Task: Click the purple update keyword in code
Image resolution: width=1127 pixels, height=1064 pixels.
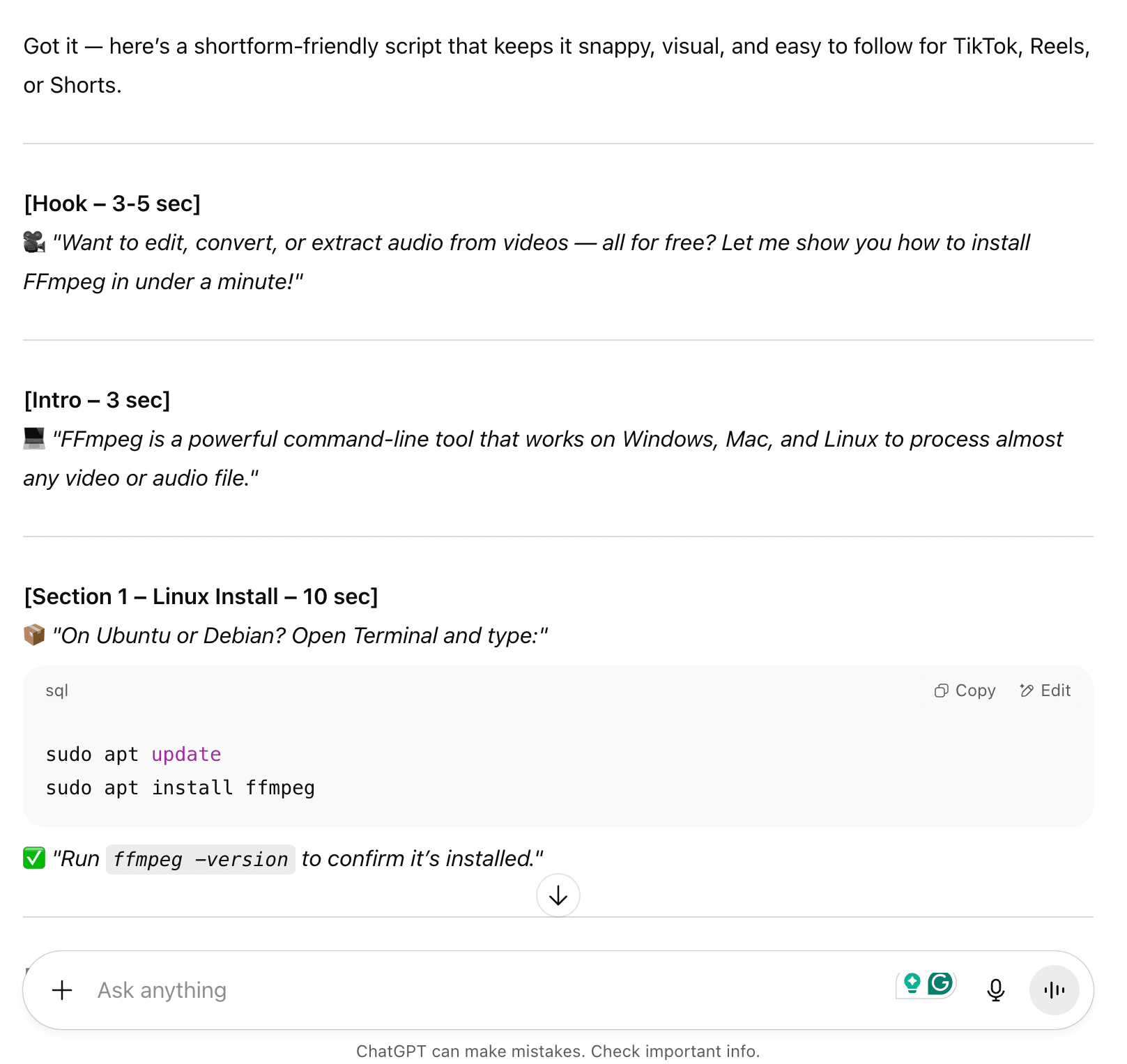Action: [x=186, y=755]
